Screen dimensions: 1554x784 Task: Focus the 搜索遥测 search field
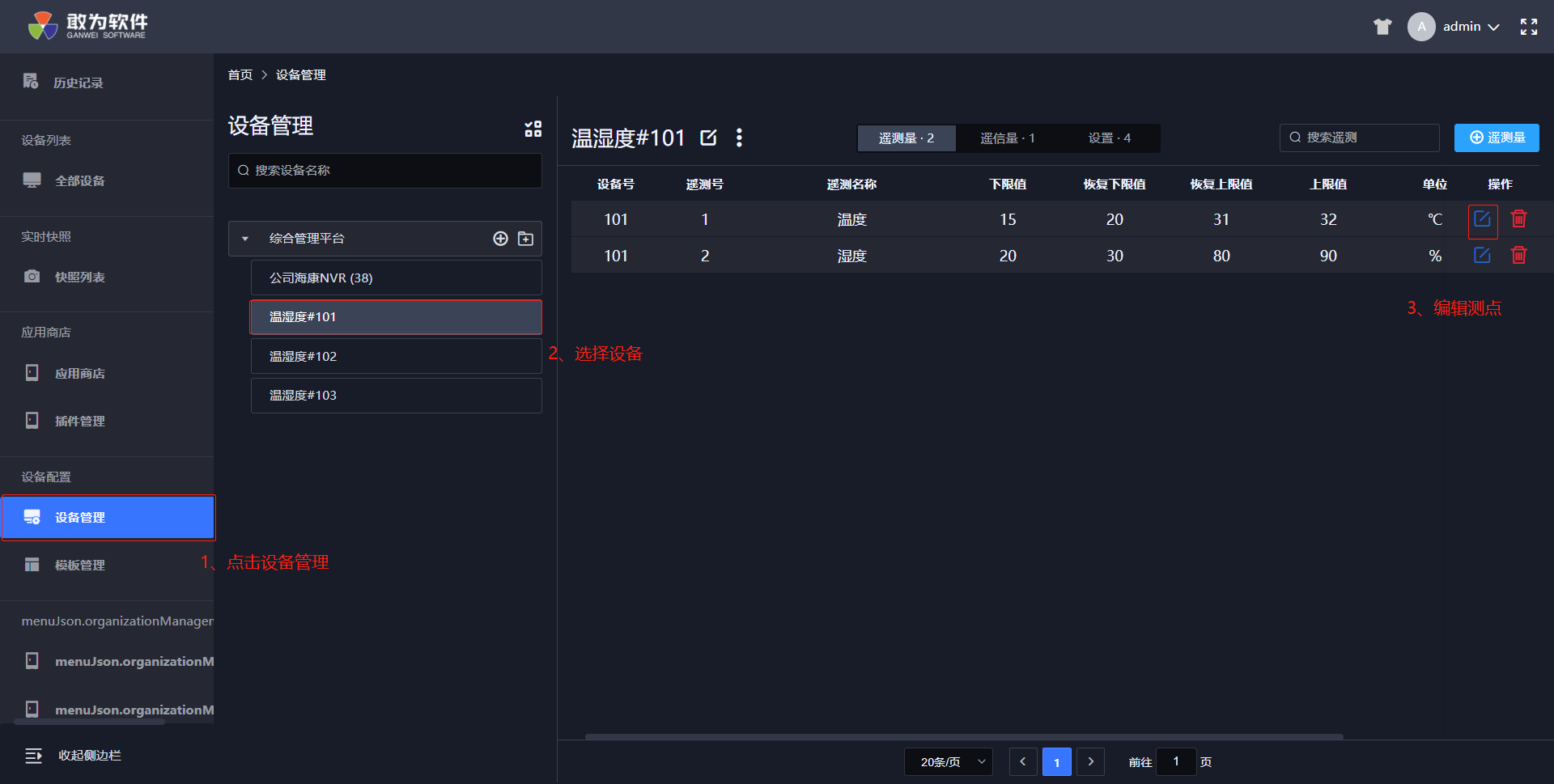point(1360,138)
